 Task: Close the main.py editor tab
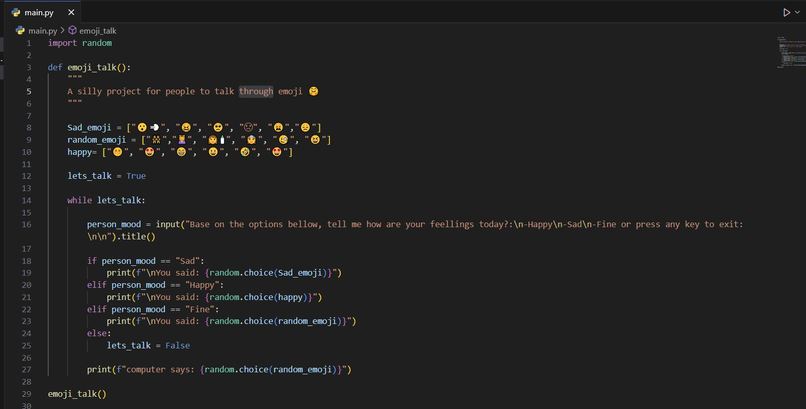click(71, 12)
